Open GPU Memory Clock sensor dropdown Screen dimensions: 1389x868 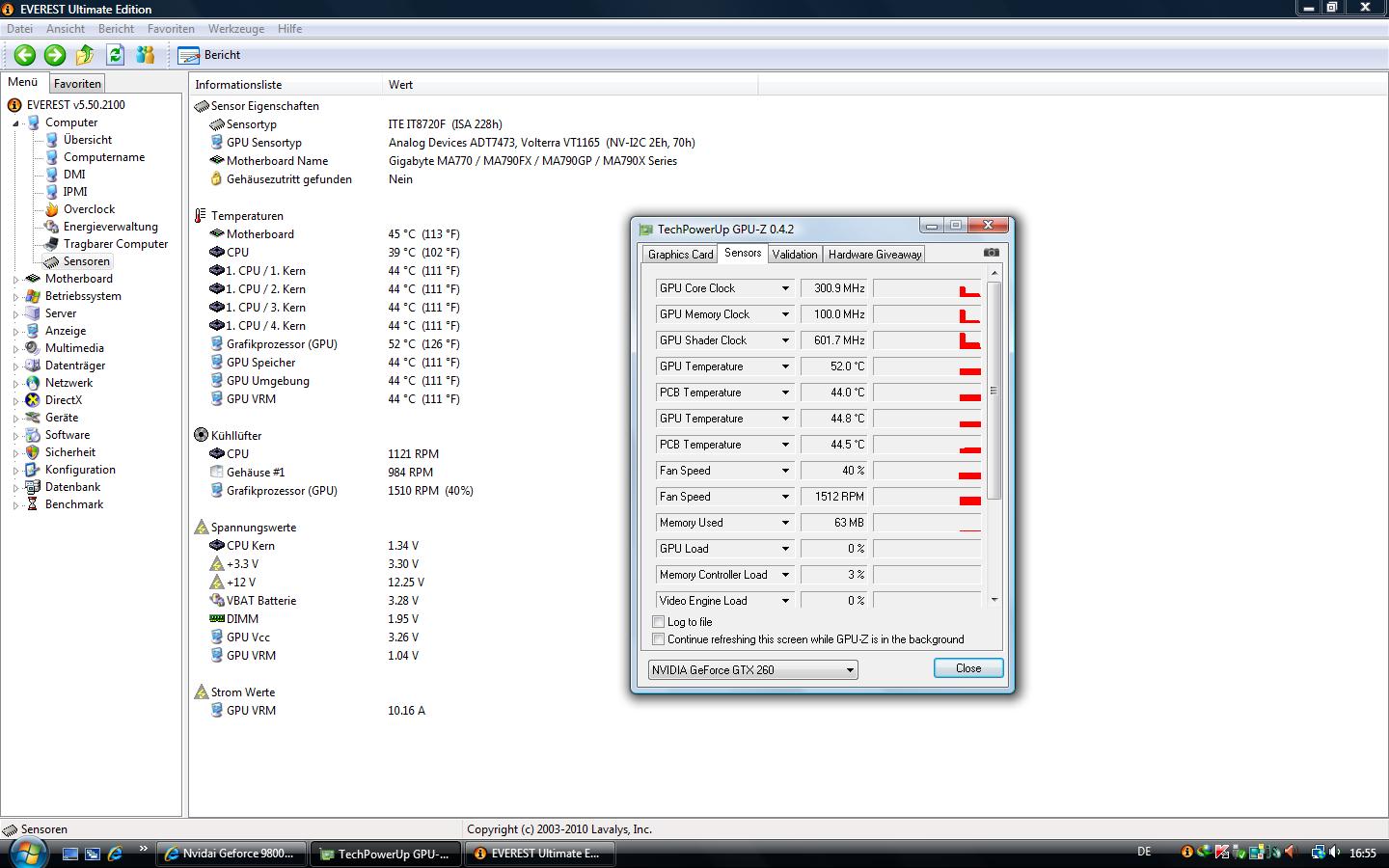pos(785,314)
